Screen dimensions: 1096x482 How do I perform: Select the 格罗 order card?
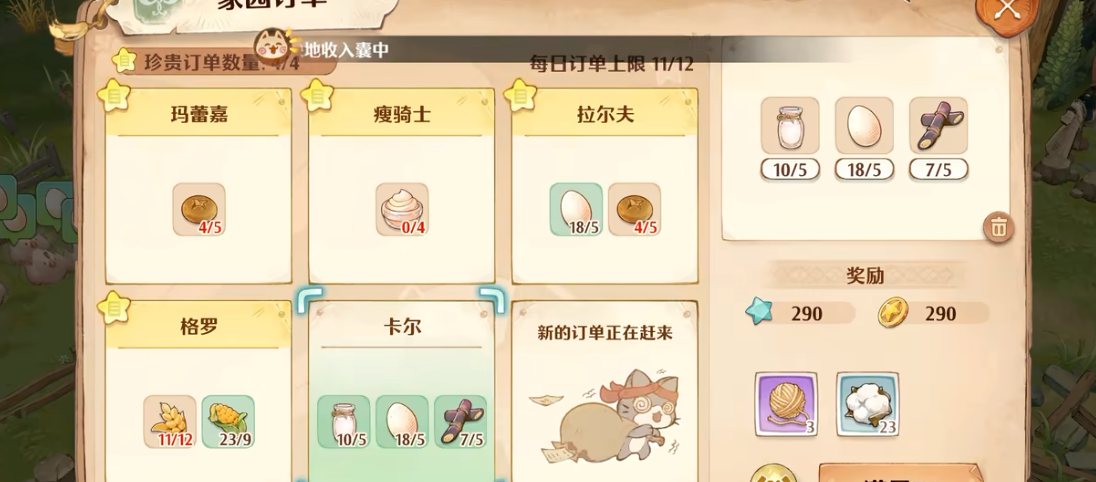[x=199, y=391]
